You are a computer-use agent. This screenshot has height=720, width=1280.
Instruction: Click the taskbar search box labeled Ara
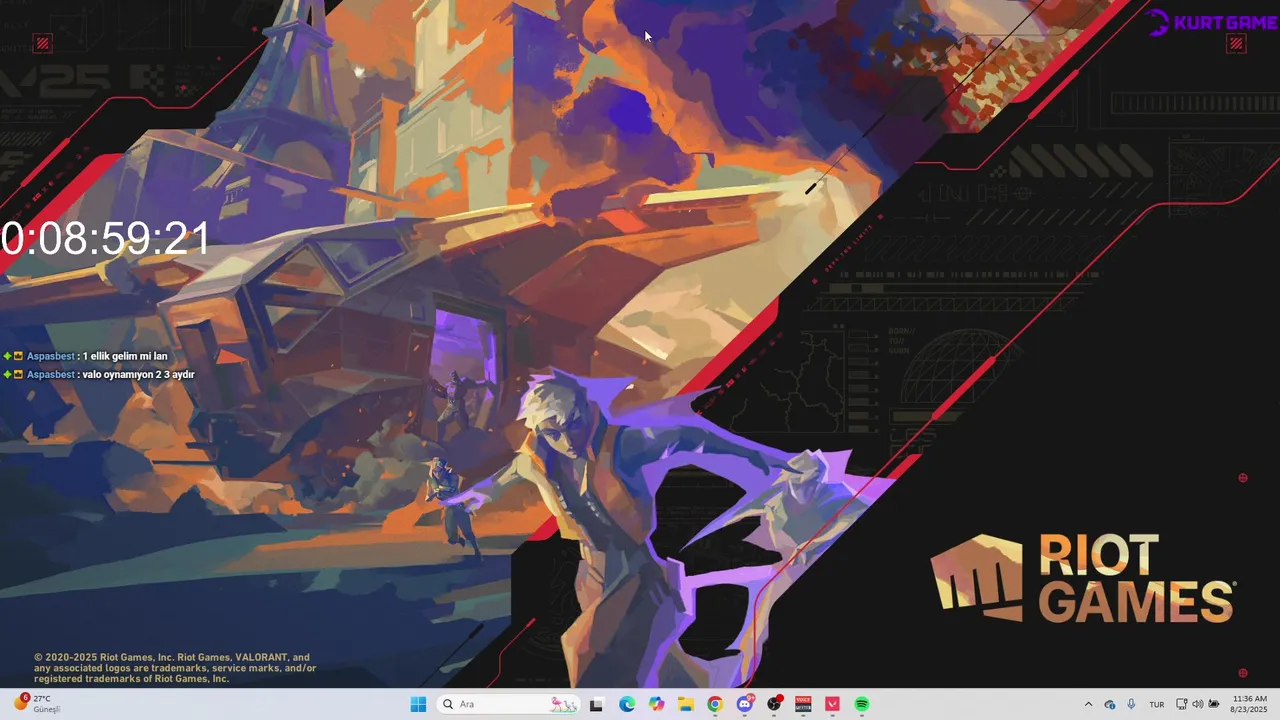(x=508, y=704)
